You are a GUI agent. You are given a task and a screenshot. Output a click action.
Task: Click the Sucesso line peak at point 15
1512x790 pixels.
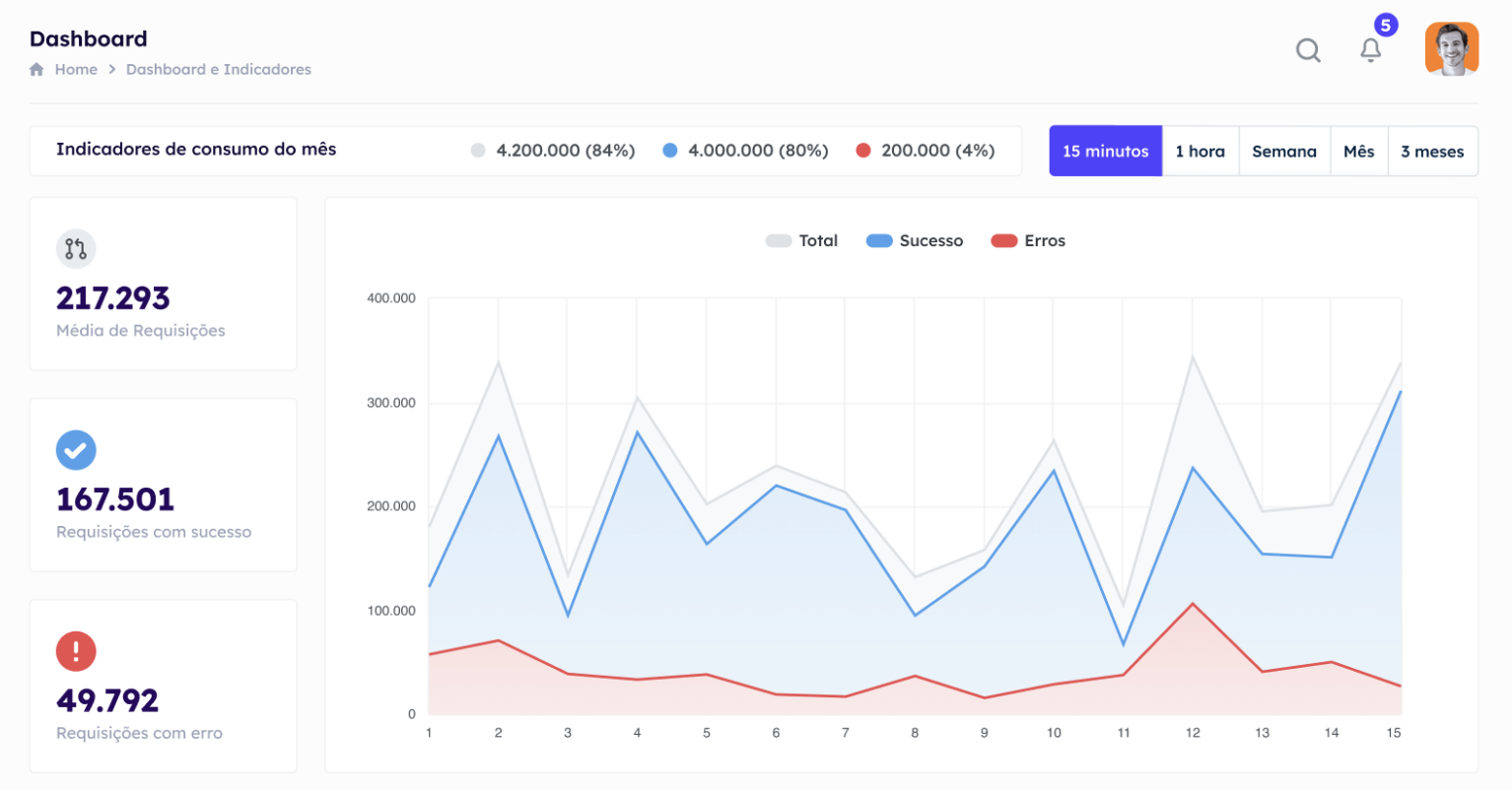1401,391
